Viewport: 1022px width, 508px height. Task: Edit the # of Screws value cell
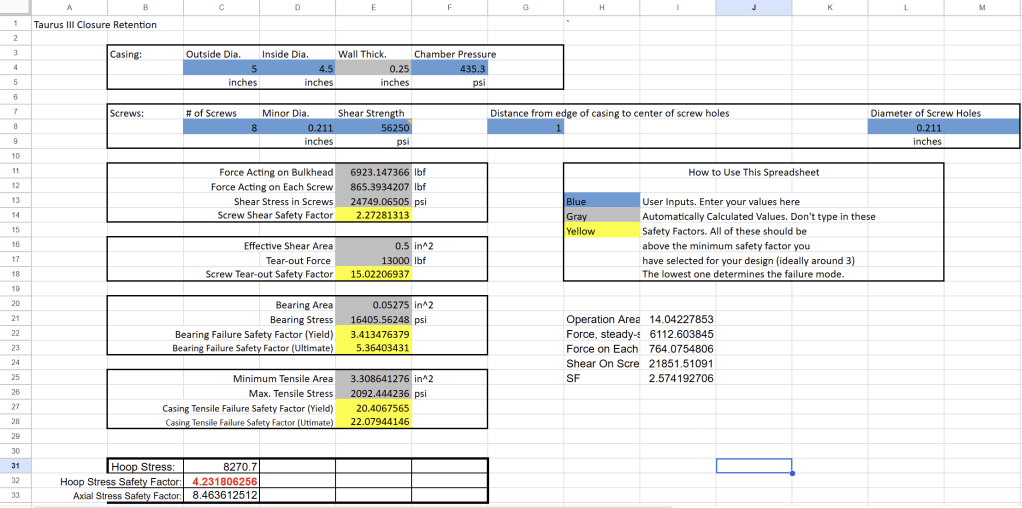pos(221,128)
